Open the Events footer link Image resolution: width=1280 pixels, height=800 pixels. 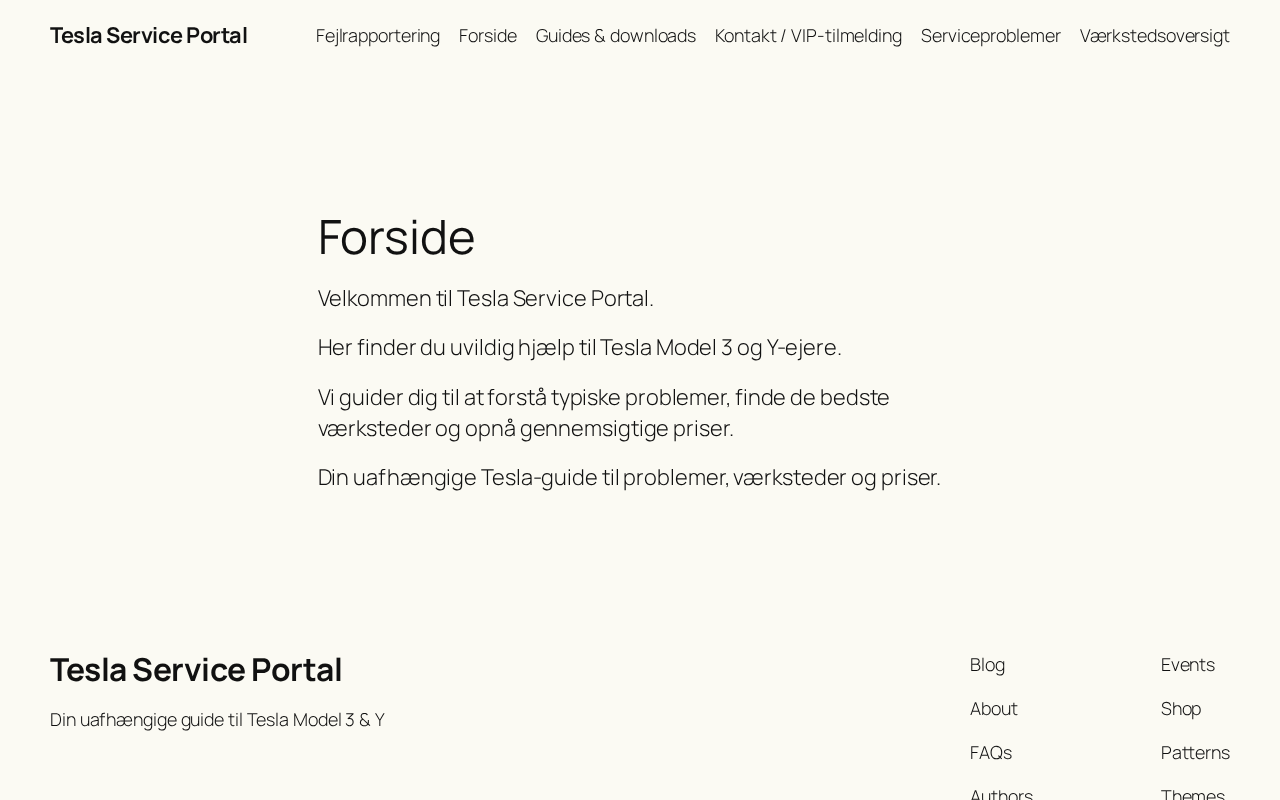click(x=1187, y=665)
